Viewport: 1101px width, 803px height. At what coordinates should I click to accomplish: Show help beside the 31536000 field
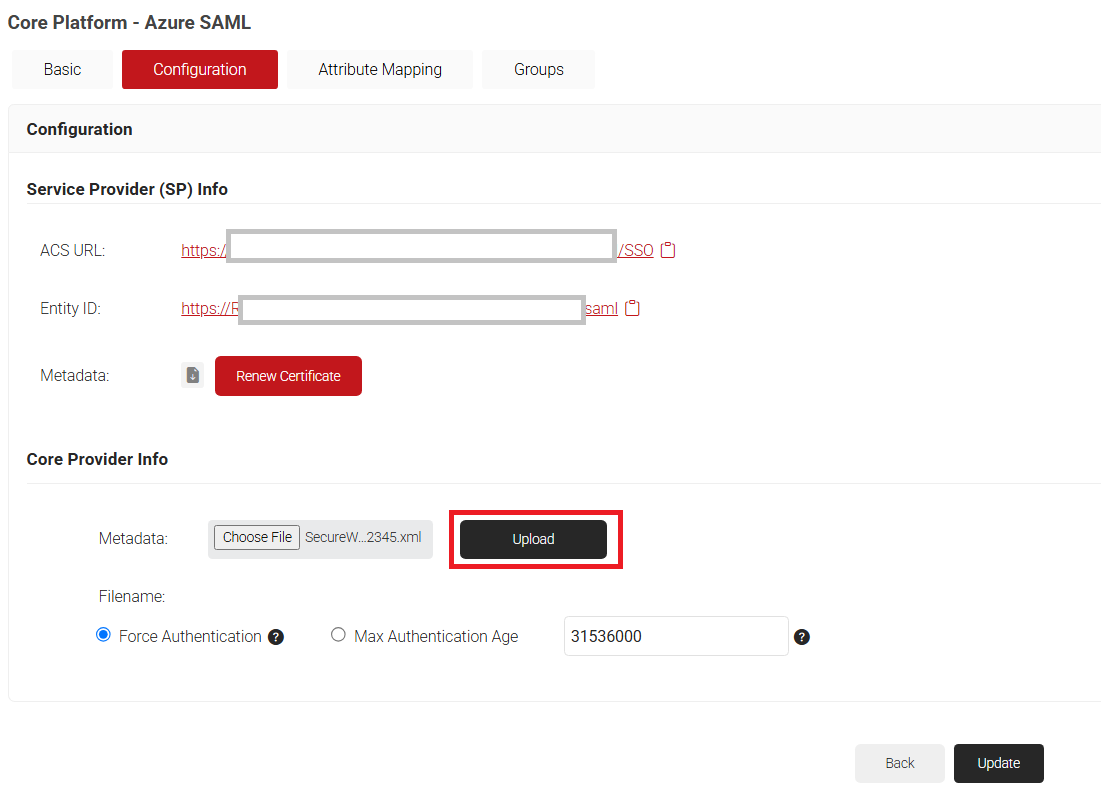pos(801,637)
